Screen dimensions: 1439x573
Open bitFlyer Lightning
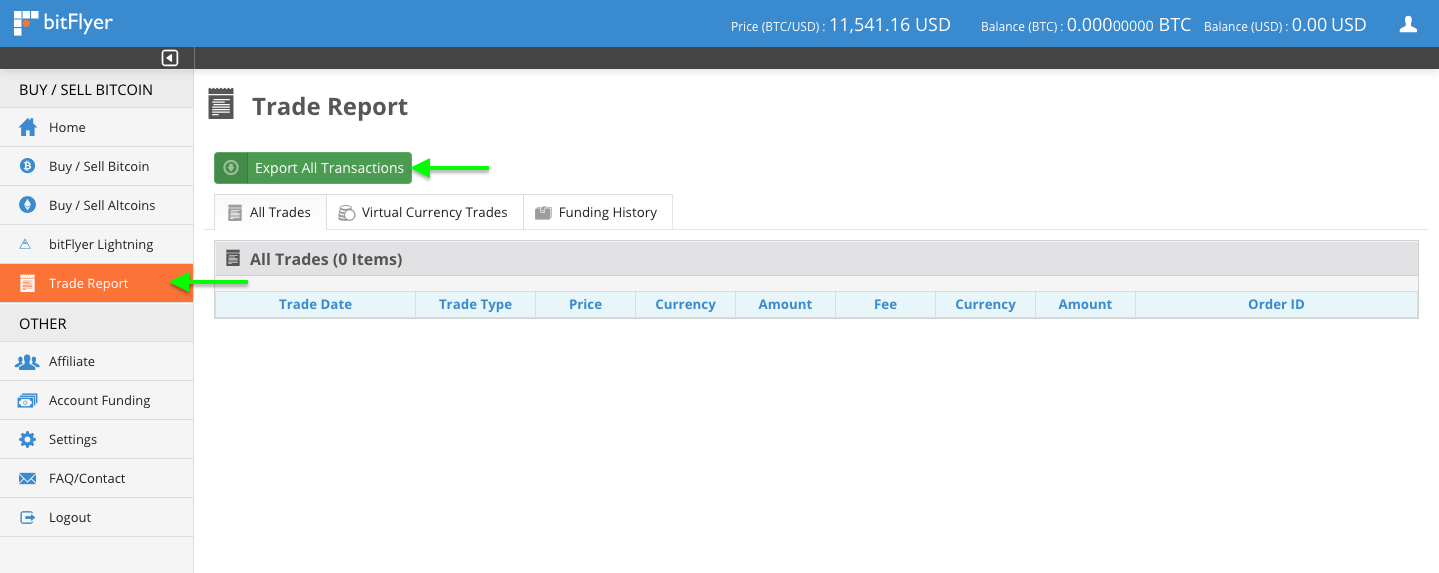[96, 244]
